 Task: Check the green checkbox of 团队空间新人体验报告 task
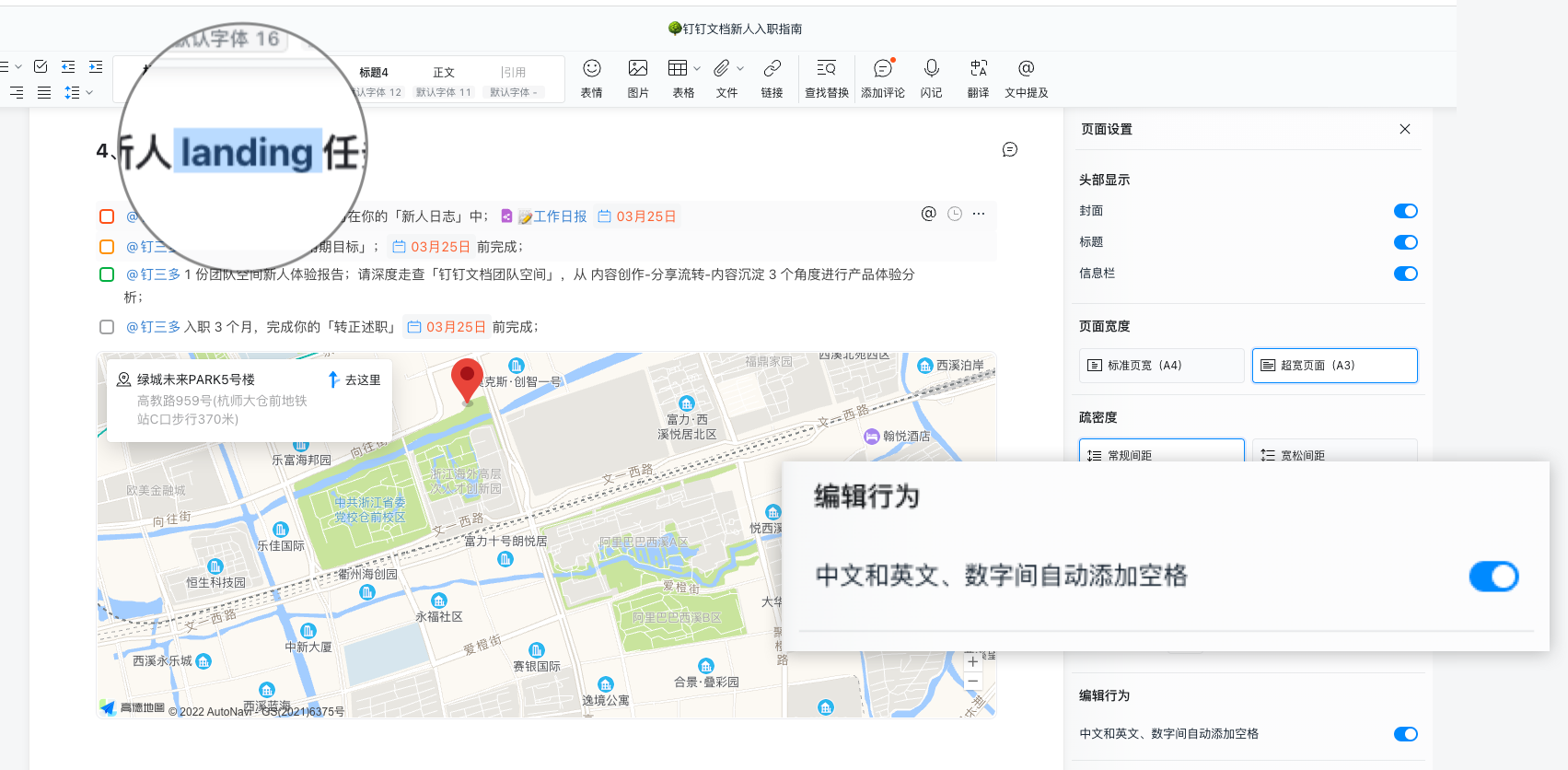(107, 274)
